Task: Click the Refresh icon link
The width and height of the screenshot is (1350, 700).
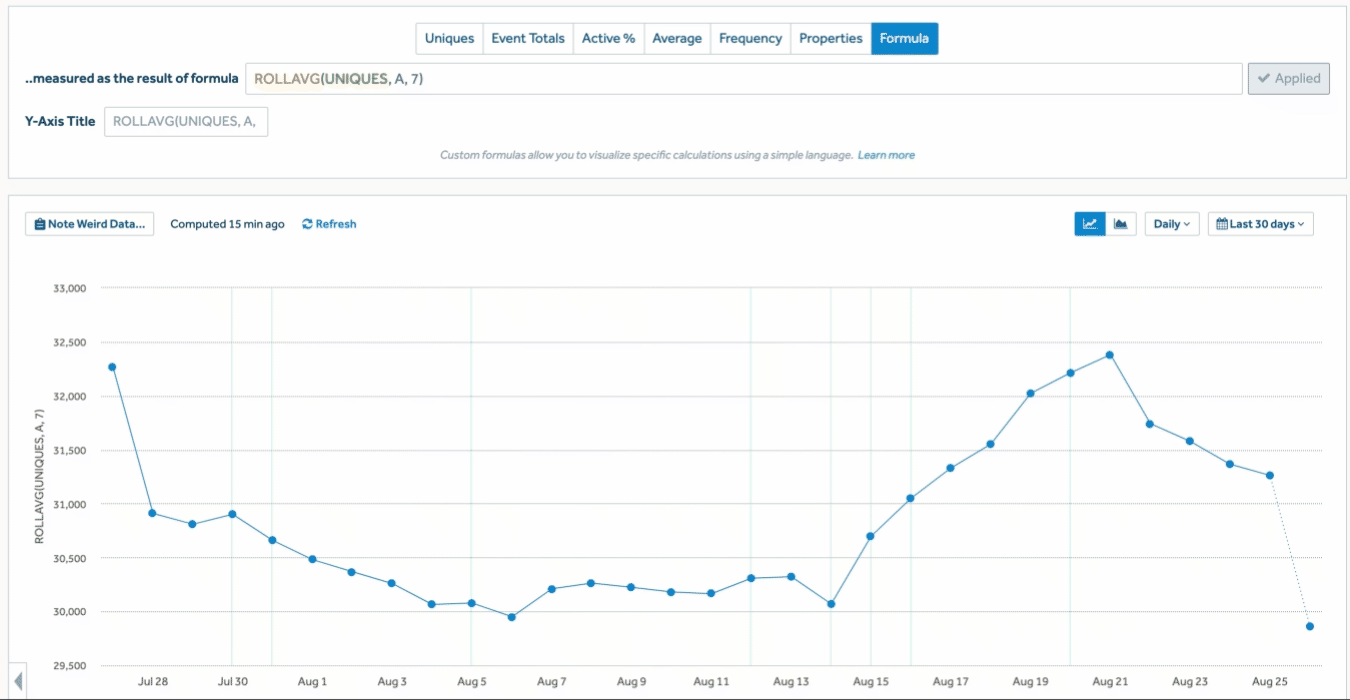Action: [329, 224]
